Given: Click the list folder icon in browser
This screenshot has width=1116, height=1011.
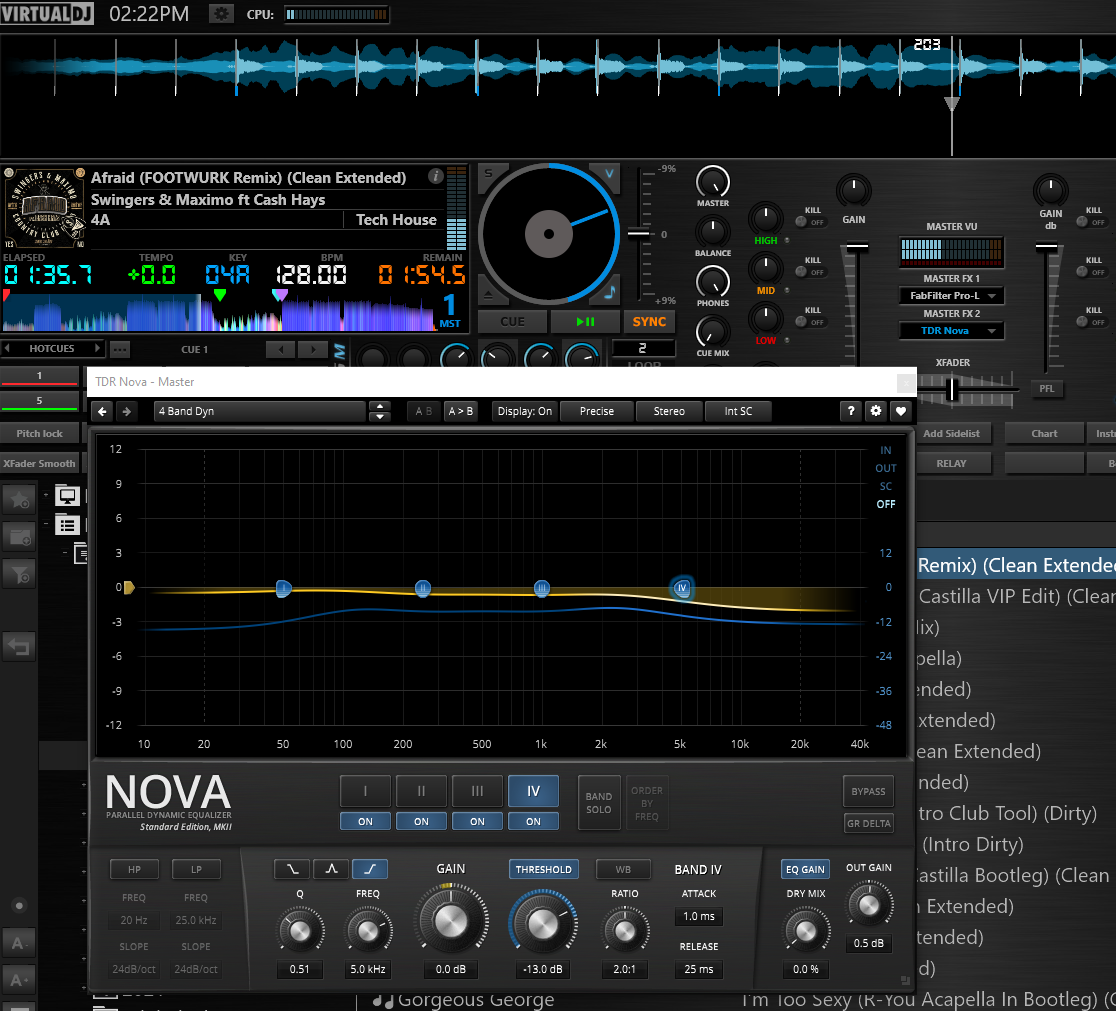Looking at the screenshot, I should point(68,525).
